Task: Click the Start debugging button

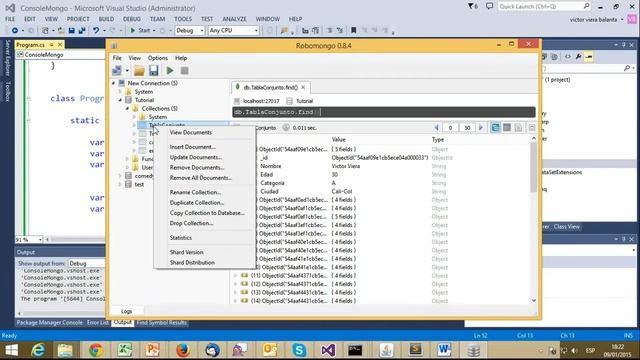Action: (x=140, y=30)
